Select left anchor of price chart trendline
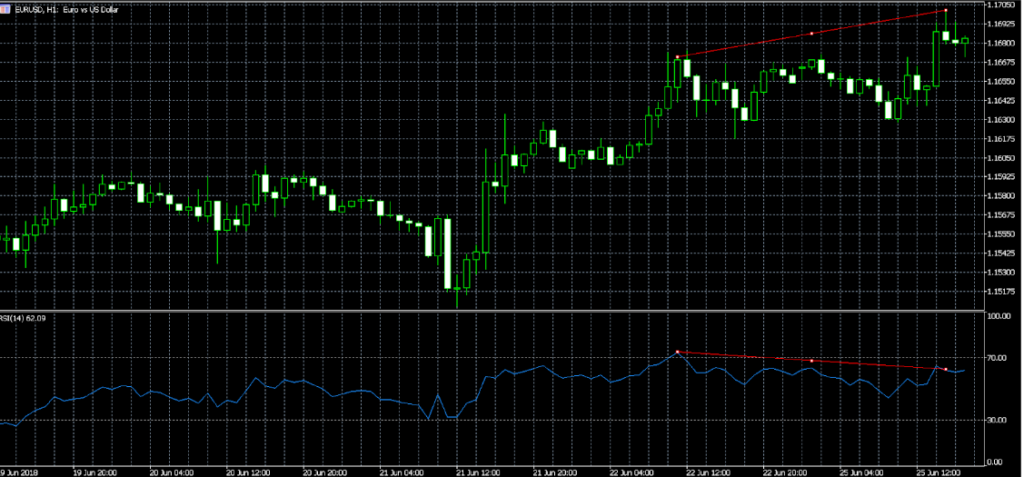 [678, 57]
